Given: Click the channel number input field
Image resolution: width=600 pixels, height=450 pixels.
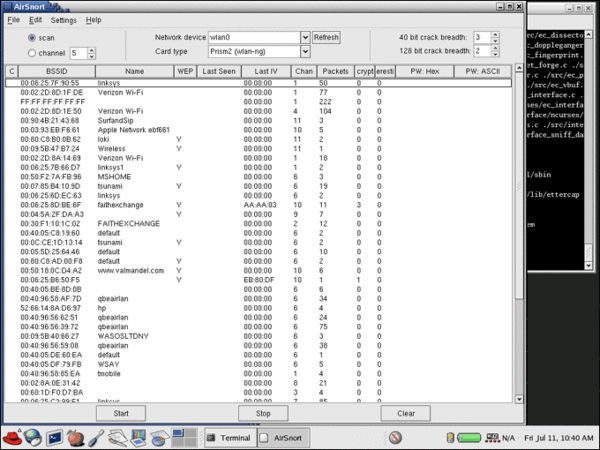Looking at the screenshot, I should (79, 53).
